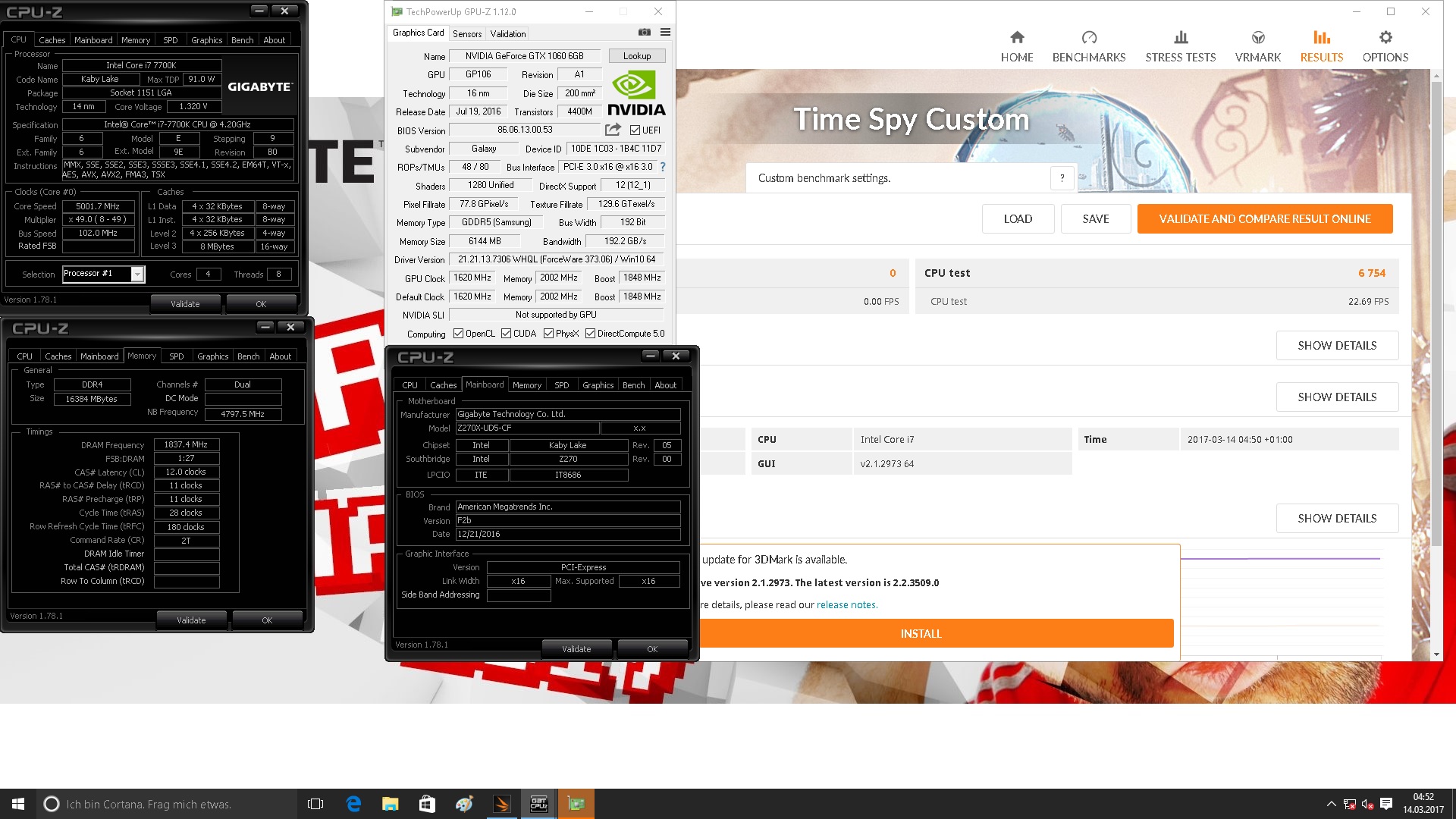Click the Bus Interface question mark in GPU-Z
This screenshot has height=819, width=1456.
663,167
